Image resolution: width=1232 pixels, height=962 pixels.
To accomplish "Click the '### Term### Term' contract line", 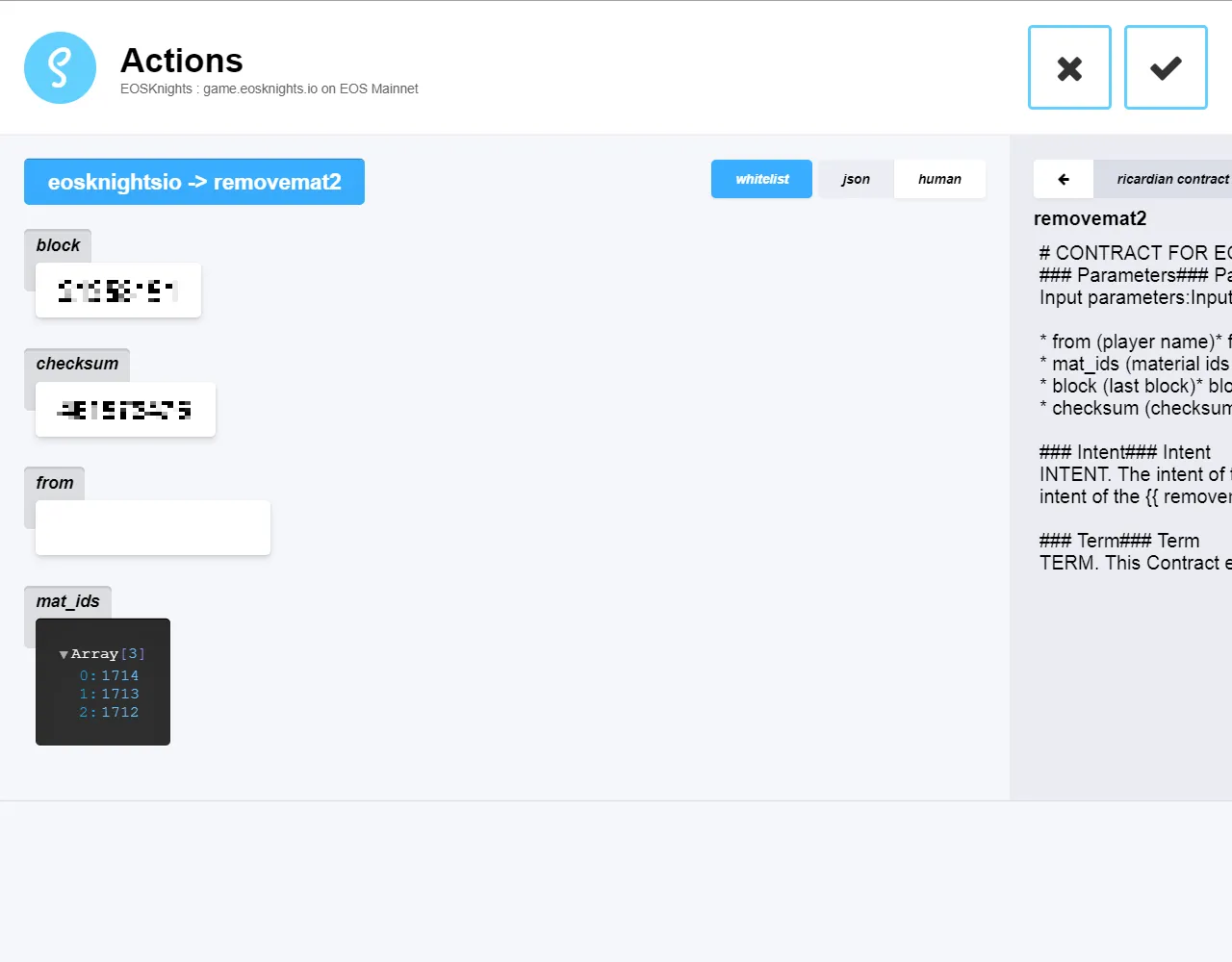I will click(x=1119, y=541).
